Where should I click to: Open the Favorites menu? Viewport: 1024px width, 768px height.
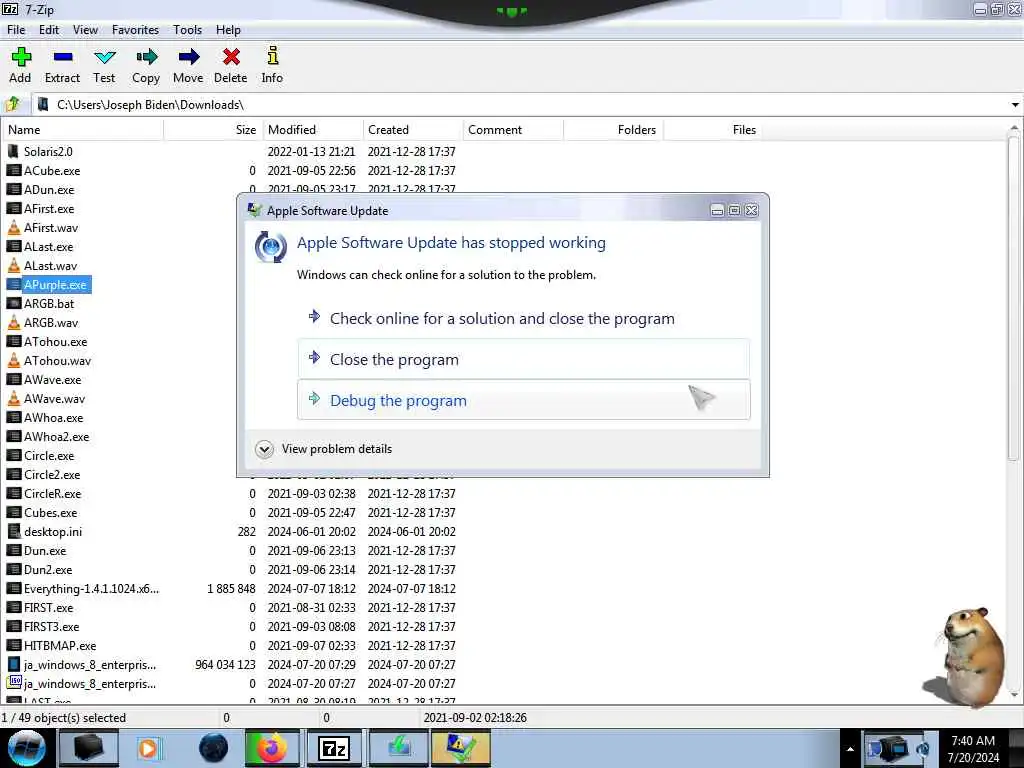[135, 30]
